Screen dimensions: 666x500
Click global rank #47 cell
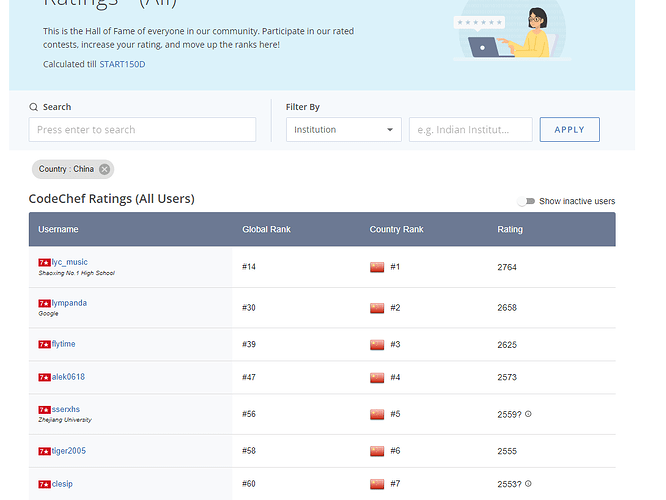249,377
